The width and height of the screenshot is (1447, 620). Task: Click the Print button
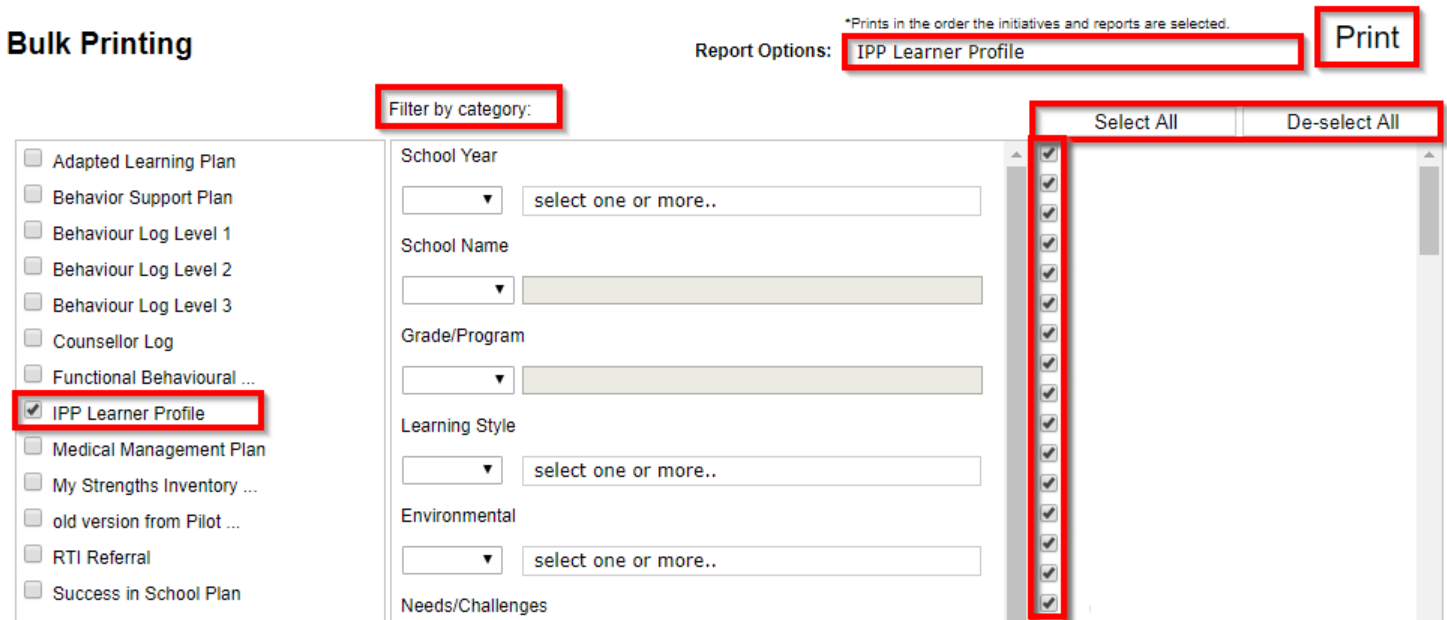(x=1367, y=38)
